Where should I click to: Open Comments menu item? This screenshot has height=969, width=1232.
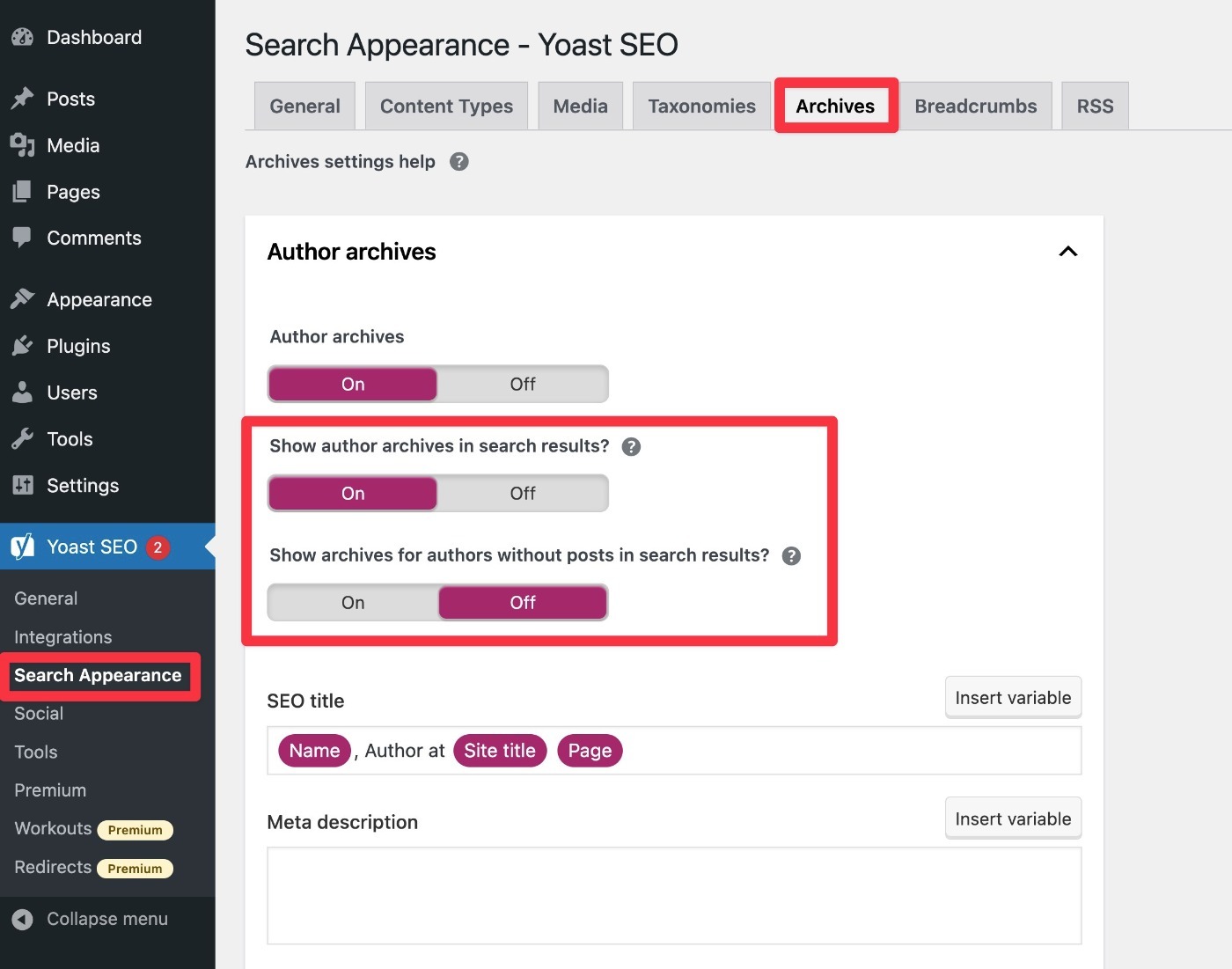click(94, 238)
